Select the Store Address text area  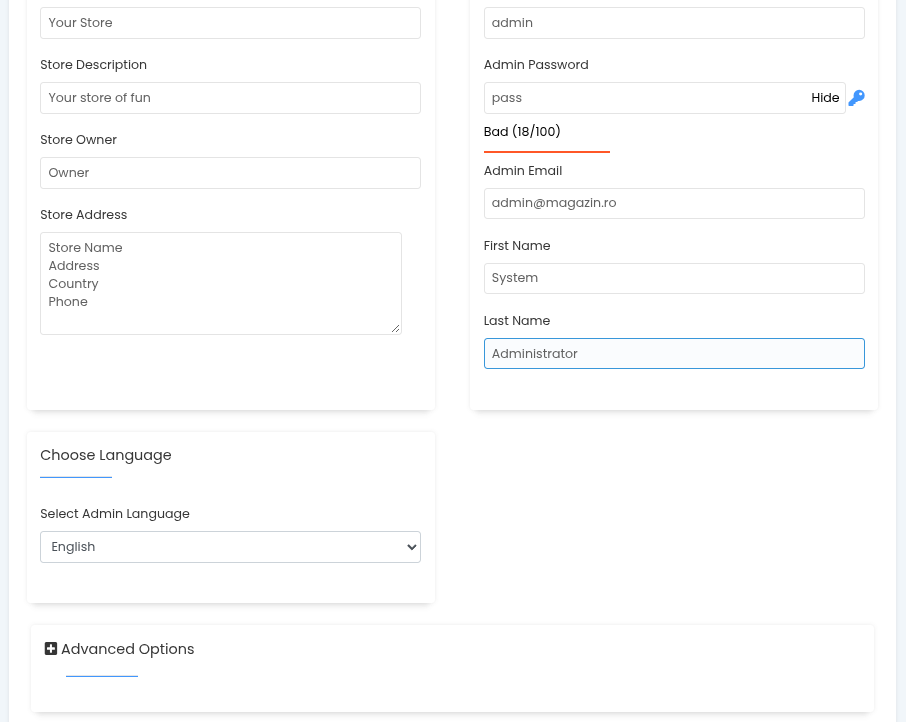click(x=221, y=284)
